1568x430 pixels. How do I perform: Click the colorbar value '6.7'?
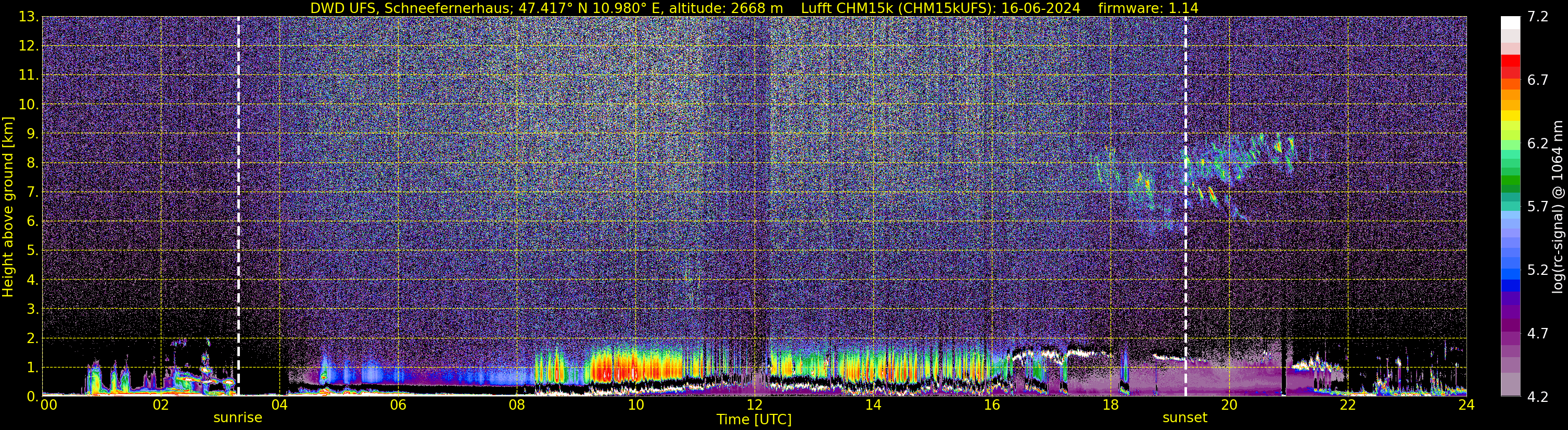point(1538,80)
